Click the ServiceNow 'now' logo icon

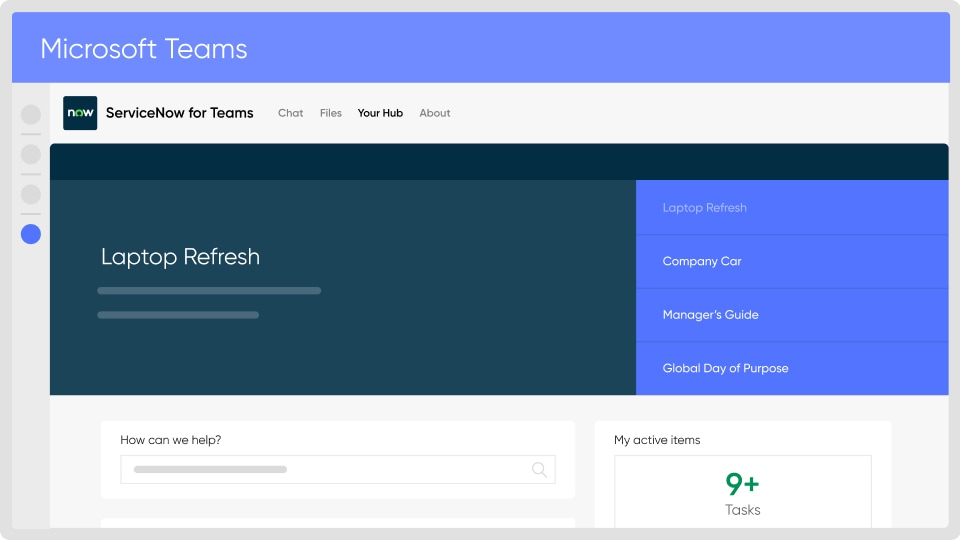80,113
